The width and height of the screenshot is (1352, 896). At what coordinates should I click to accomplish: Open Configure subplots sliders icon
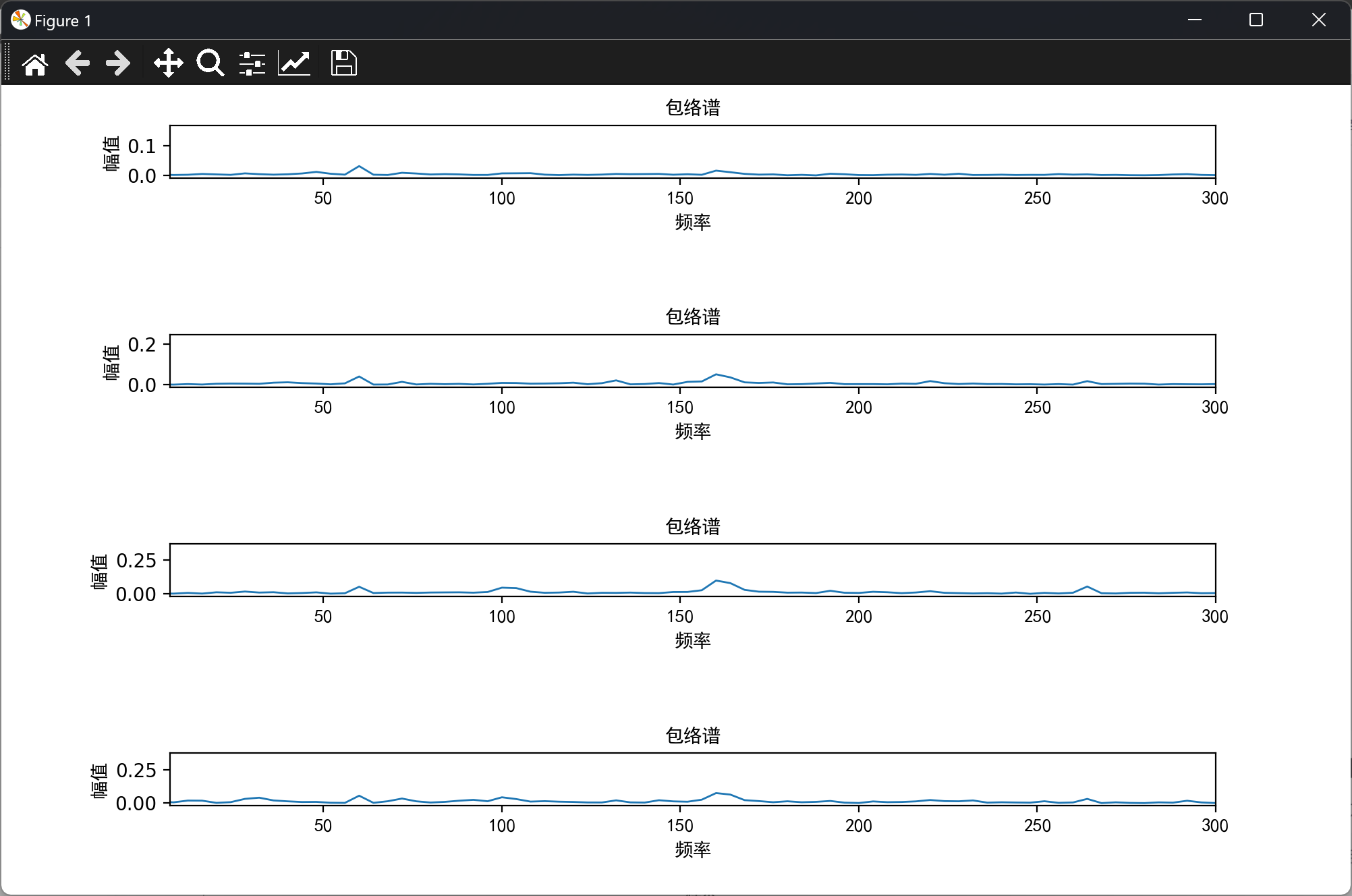[x=252, y=63]
